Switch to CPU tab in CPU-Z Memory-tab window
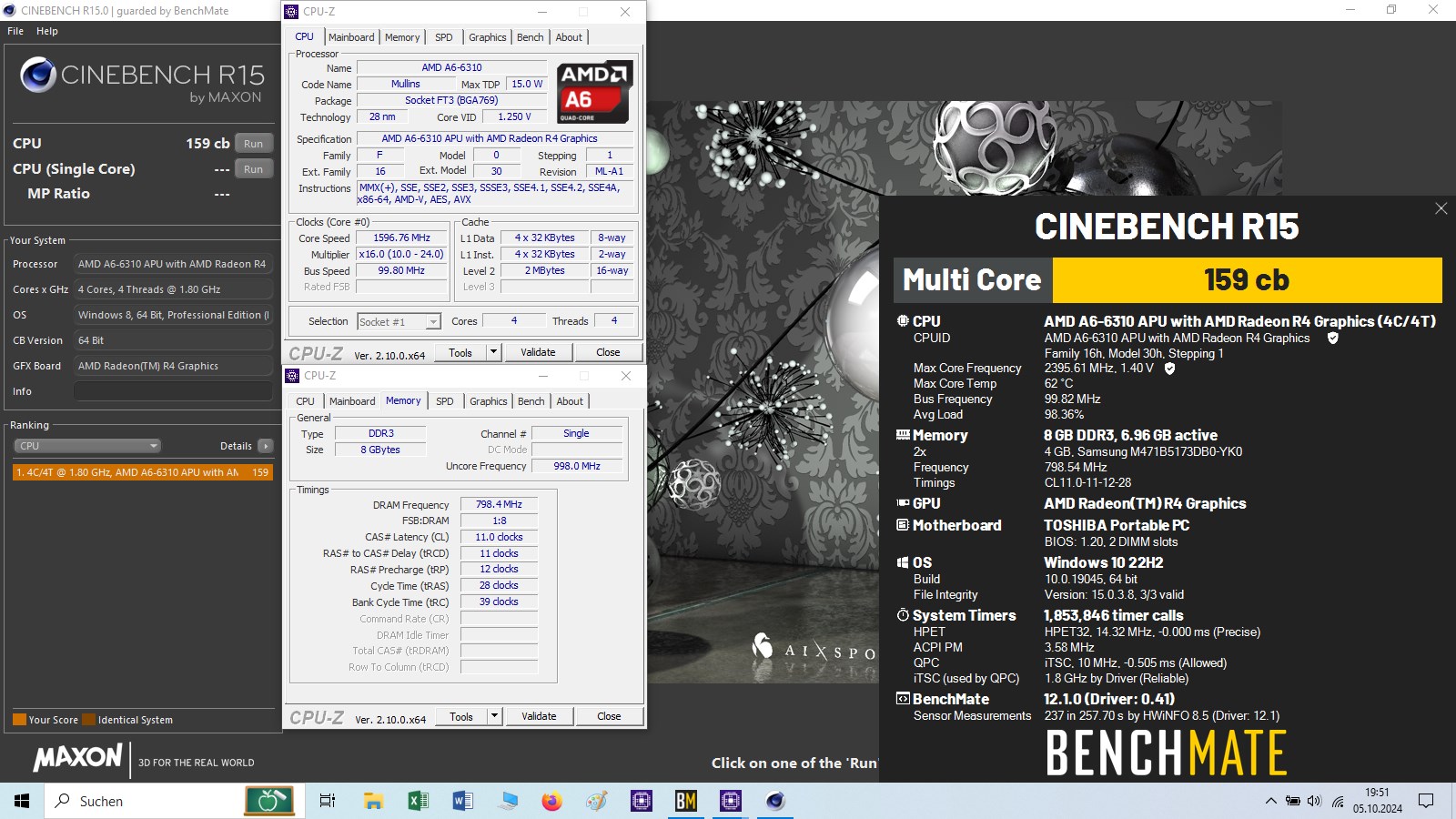 (x=306, y=401)
